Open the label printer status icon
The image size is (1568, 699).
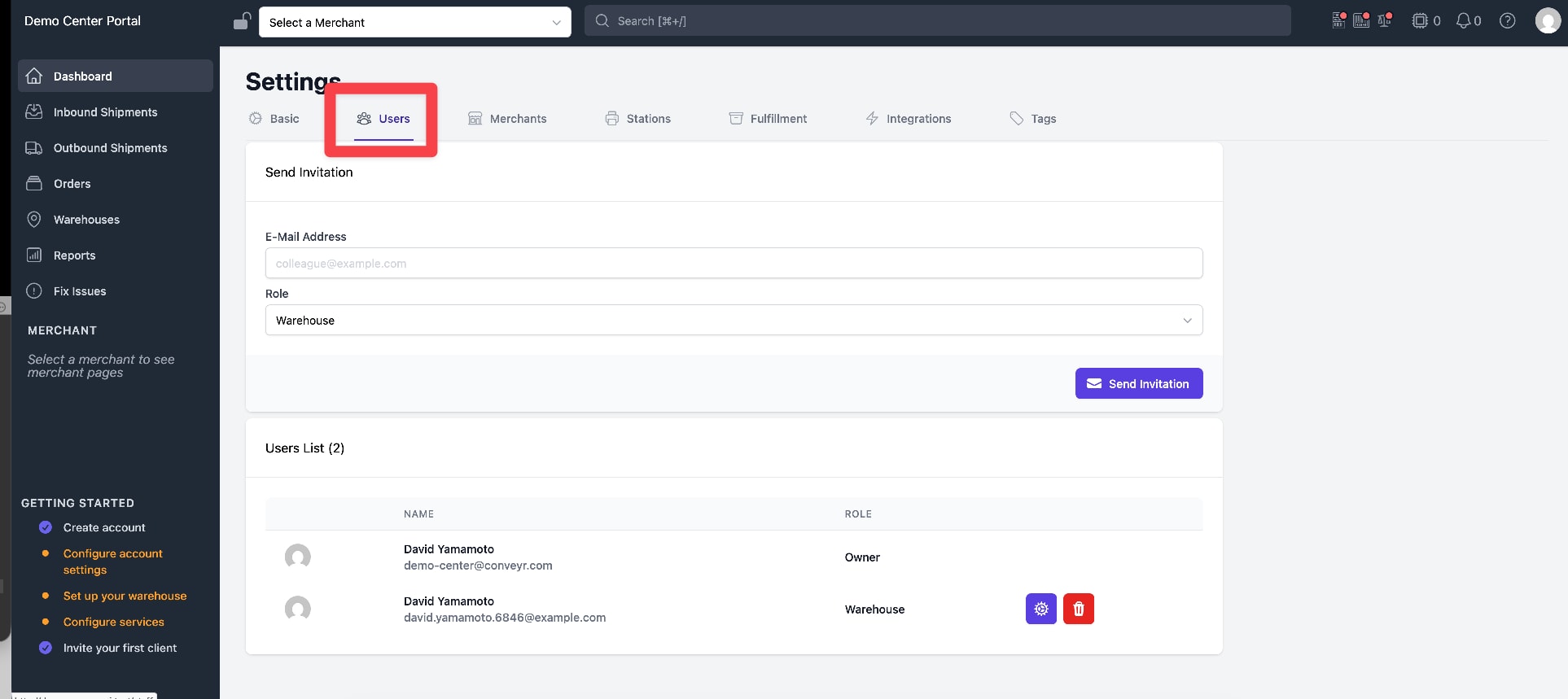pos(1339,20)
